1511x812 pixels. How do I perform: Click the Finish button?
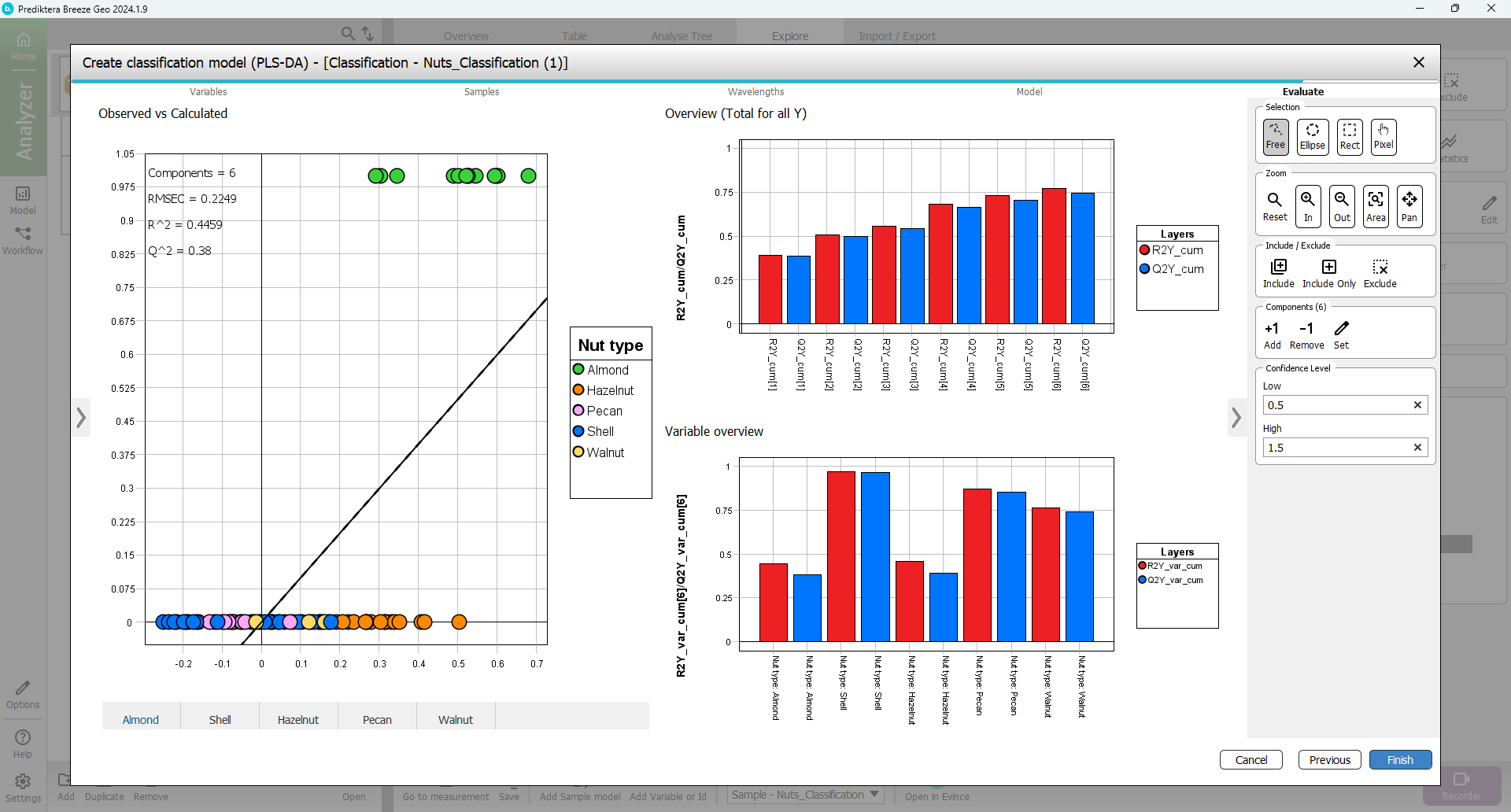[1400, 760]
